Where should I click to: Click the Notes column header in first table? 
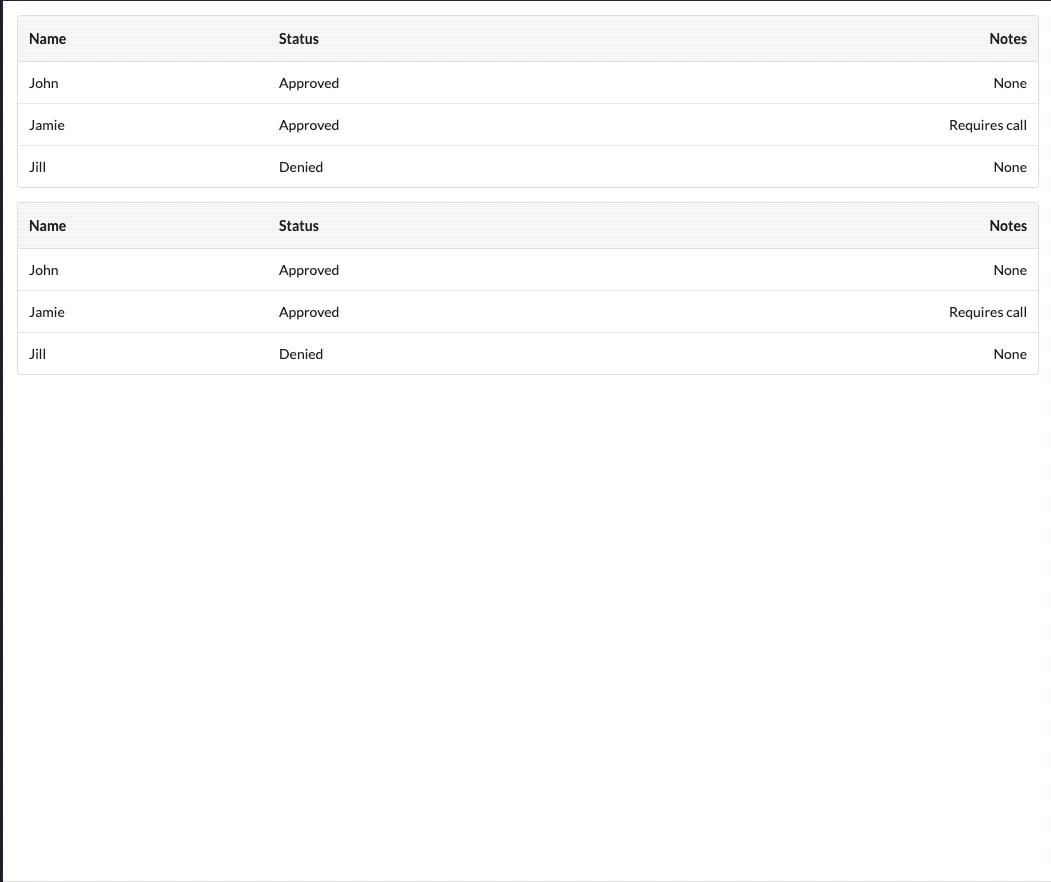[x=1008, y=39]
